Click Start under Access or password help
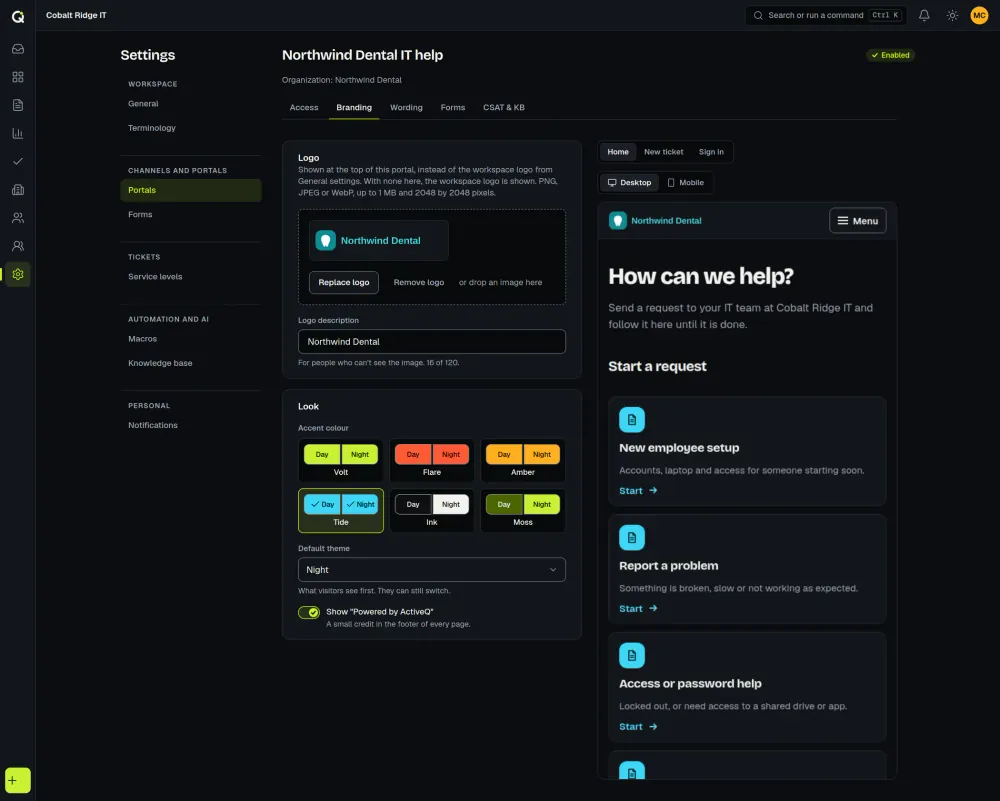This screenshot has width=1000, height=801. [638, 727]
